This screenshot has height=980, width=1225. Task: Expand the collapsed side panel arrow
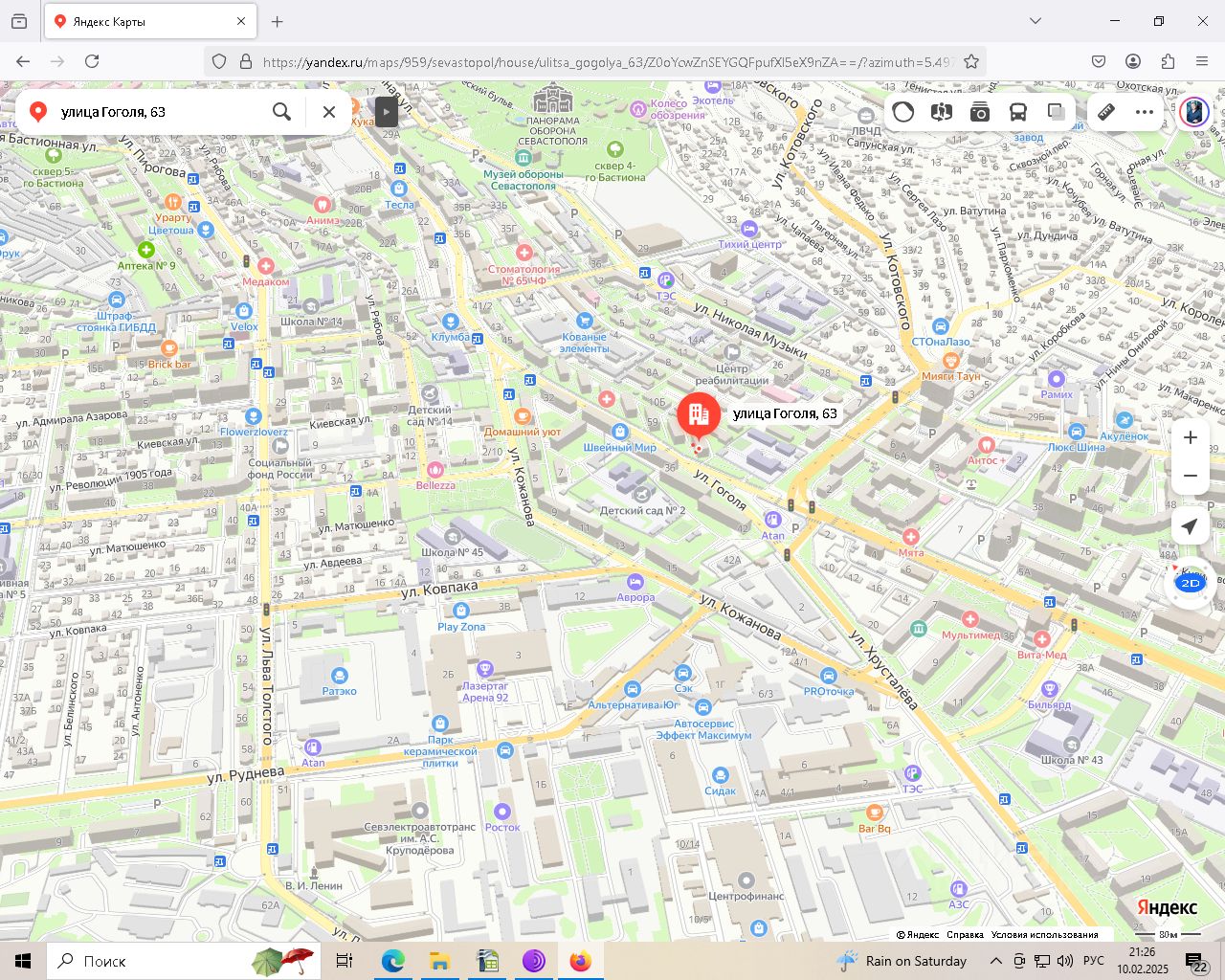click(x=386, y=112)
